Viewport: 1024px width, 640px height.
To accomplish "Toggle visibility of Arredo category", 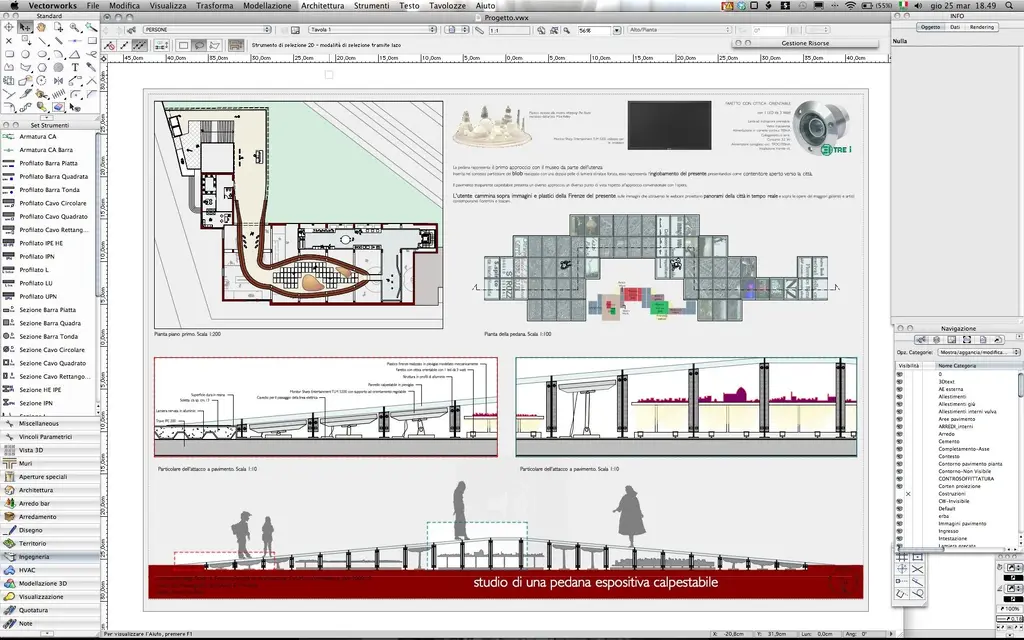I will pos(899,434).
